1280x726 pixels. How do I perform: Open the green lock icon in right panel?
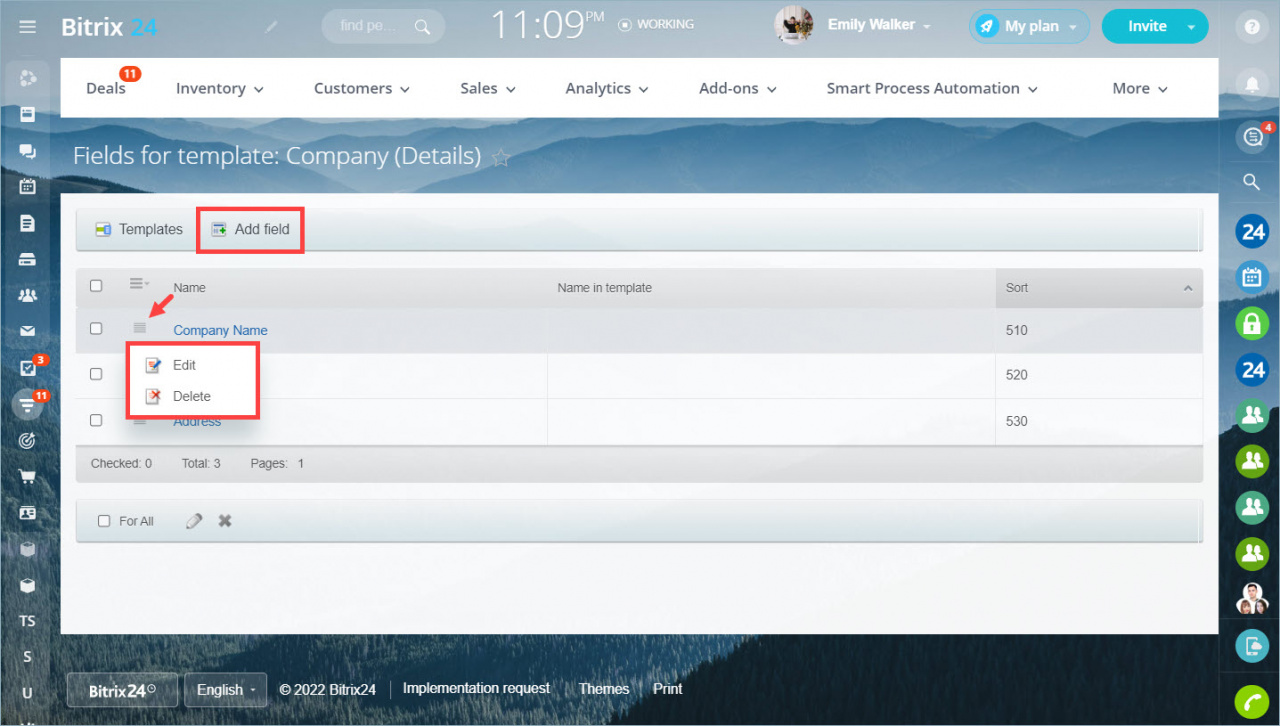click(x=1251, y=323)
